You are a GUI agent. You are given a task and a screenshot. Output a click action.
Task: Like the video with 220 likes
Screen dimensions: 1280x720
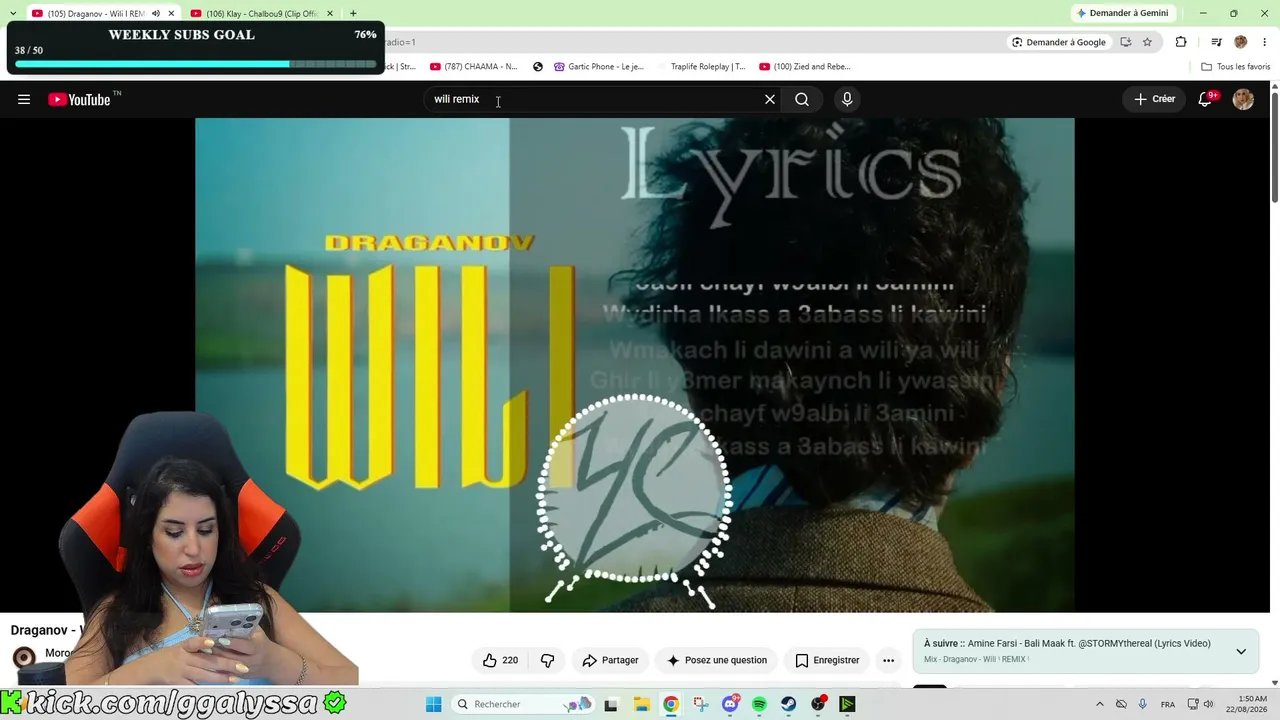500,660
